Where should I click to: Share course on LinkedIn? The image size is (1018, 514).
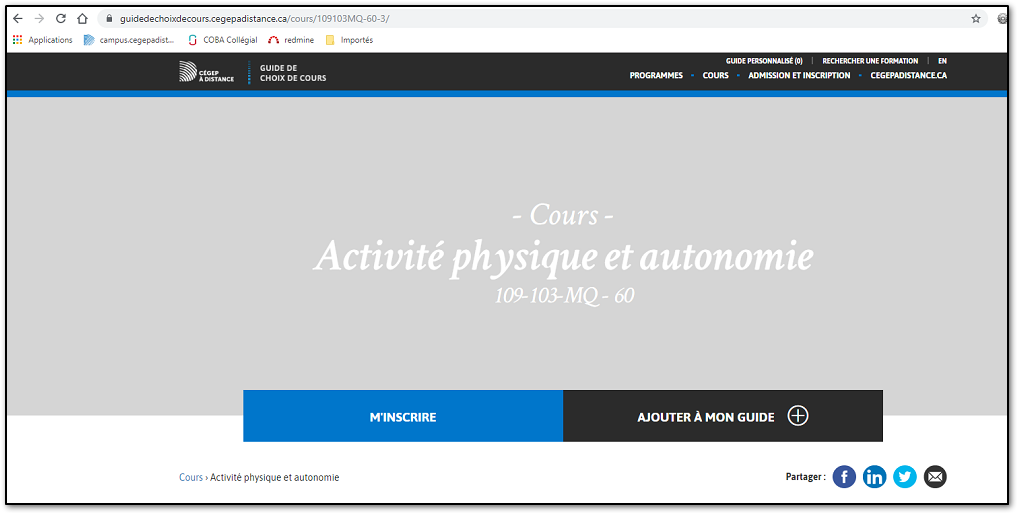point(874,477)
